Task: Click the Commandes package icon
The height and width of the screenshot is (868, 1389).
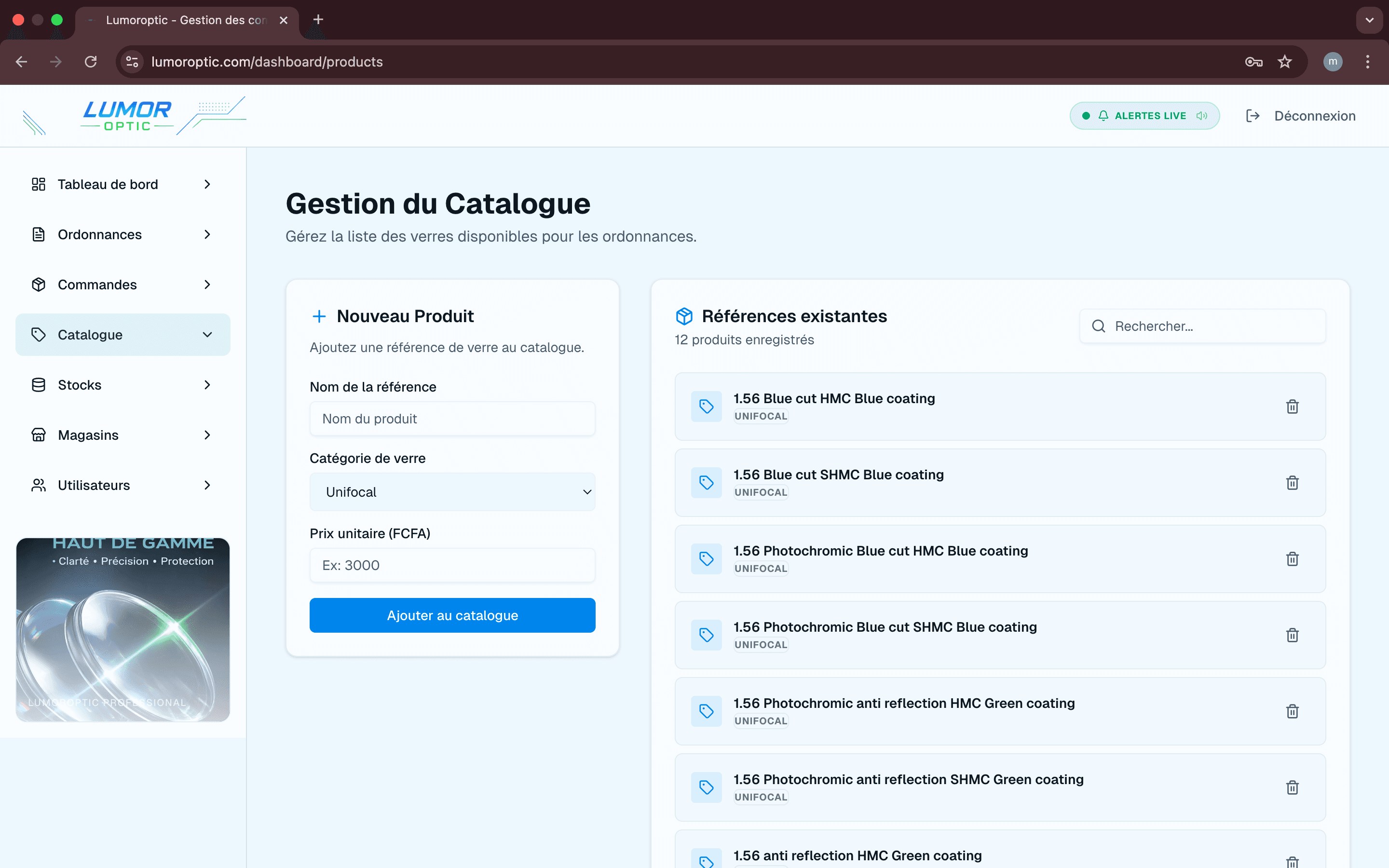Action: [x=39, y=285]
